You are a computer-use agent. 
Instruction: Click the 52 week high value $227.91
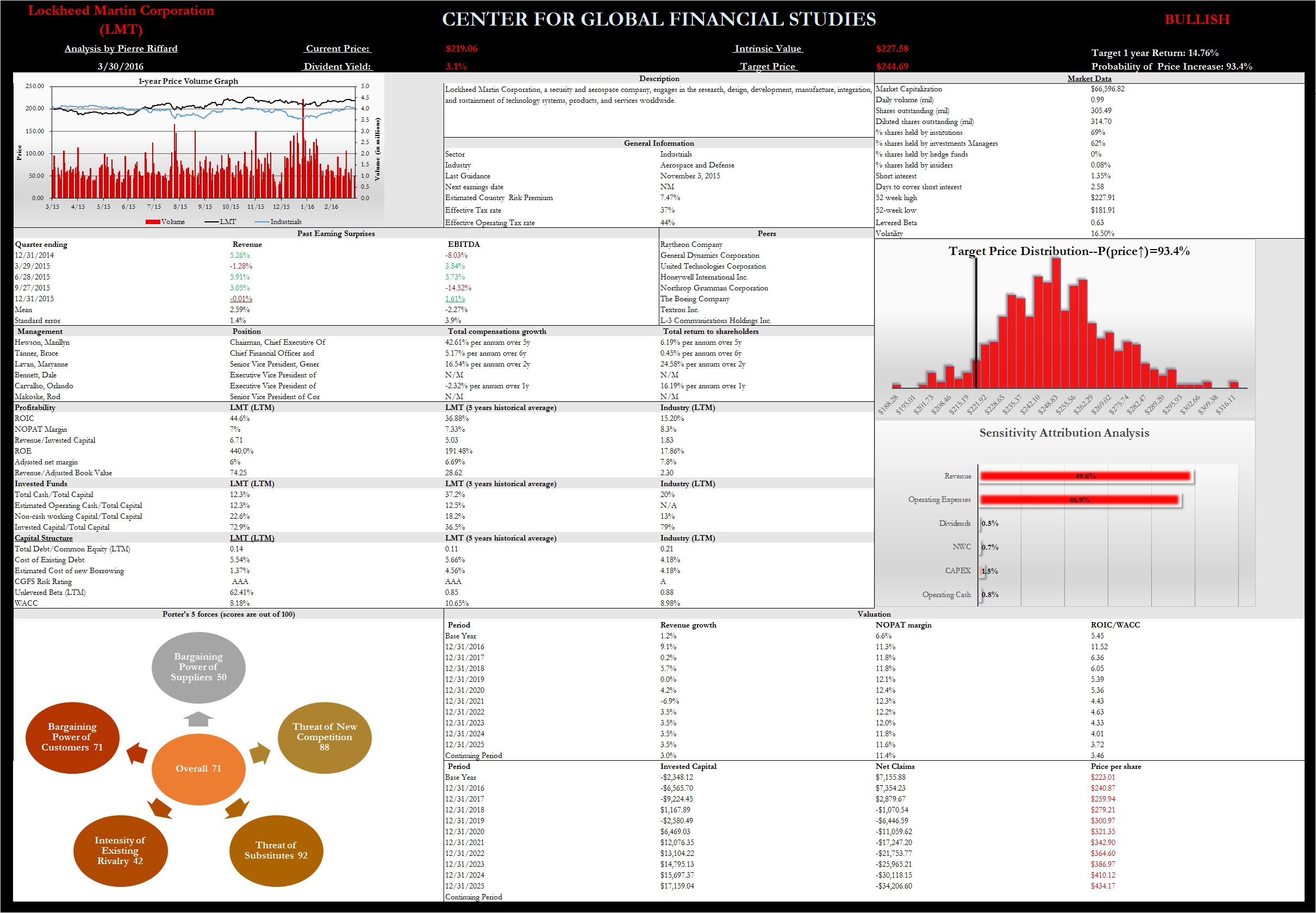1103,197
